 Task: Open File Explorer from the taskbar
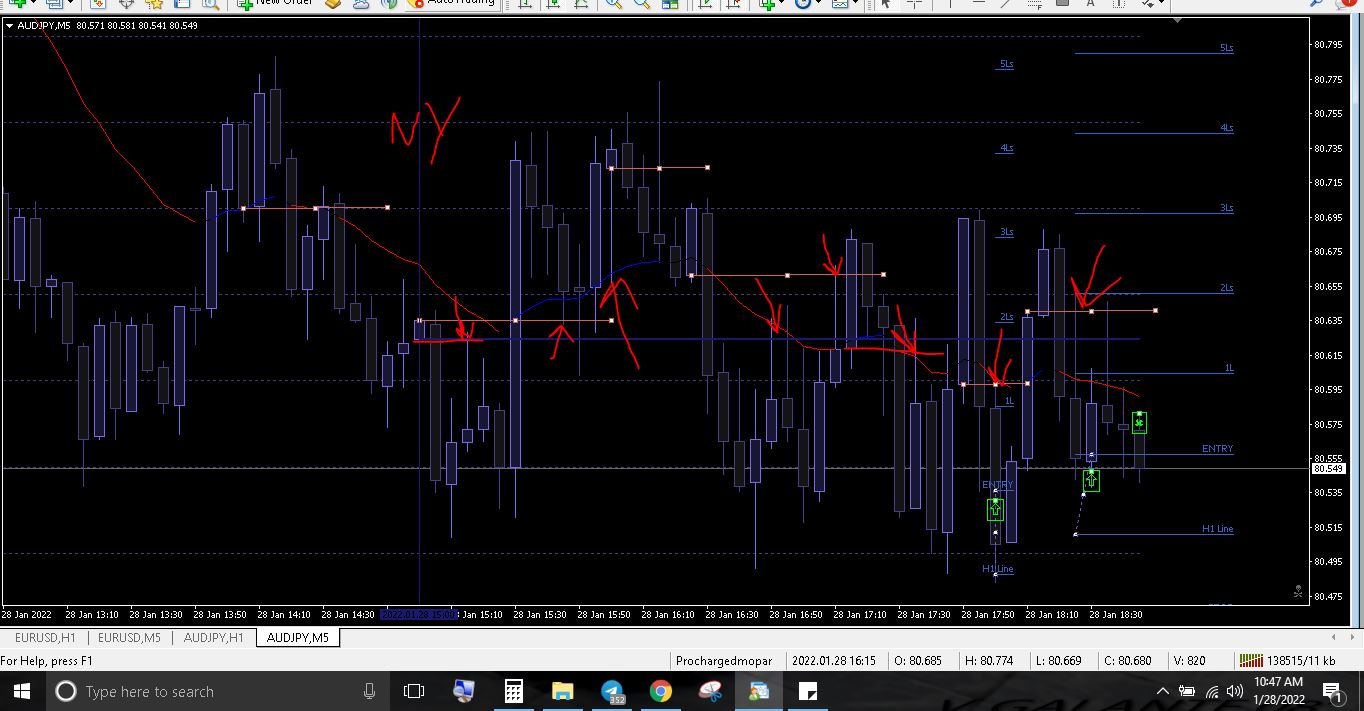563,691
